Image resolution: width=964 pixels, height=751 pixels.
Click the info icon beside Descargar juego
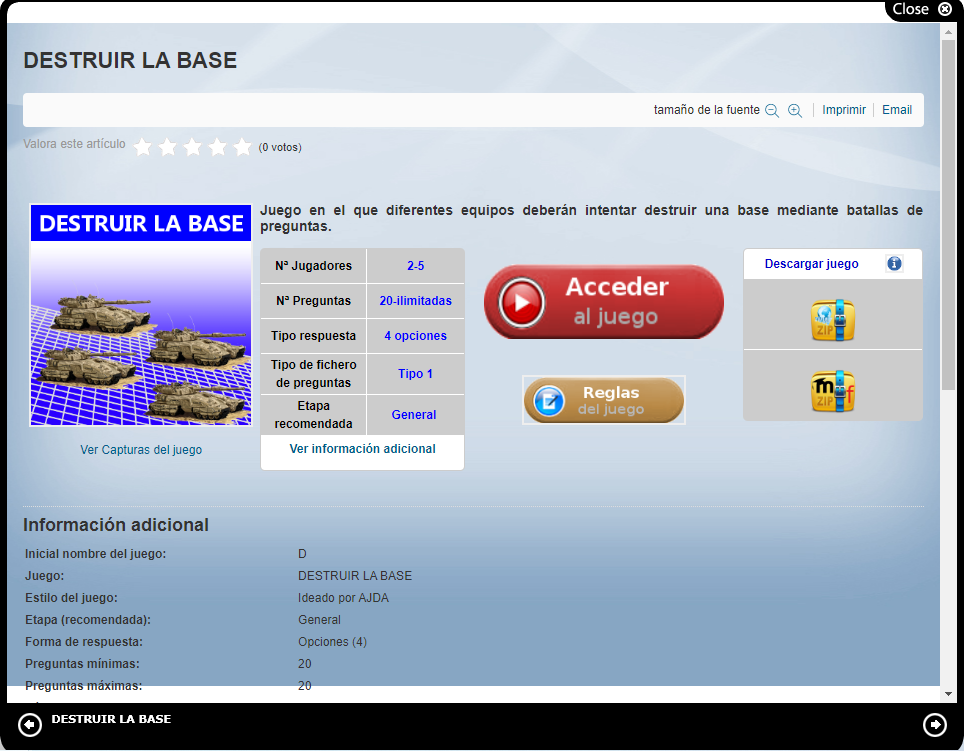point(894,264)
